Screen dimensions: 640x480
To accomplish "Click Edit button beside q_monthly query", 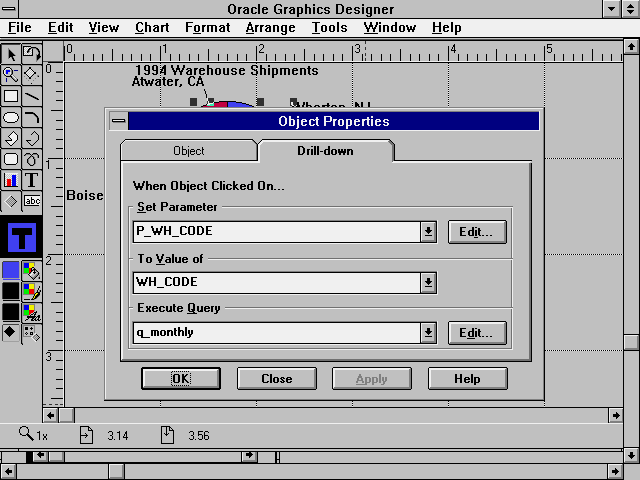I will [x=476, y=333].
